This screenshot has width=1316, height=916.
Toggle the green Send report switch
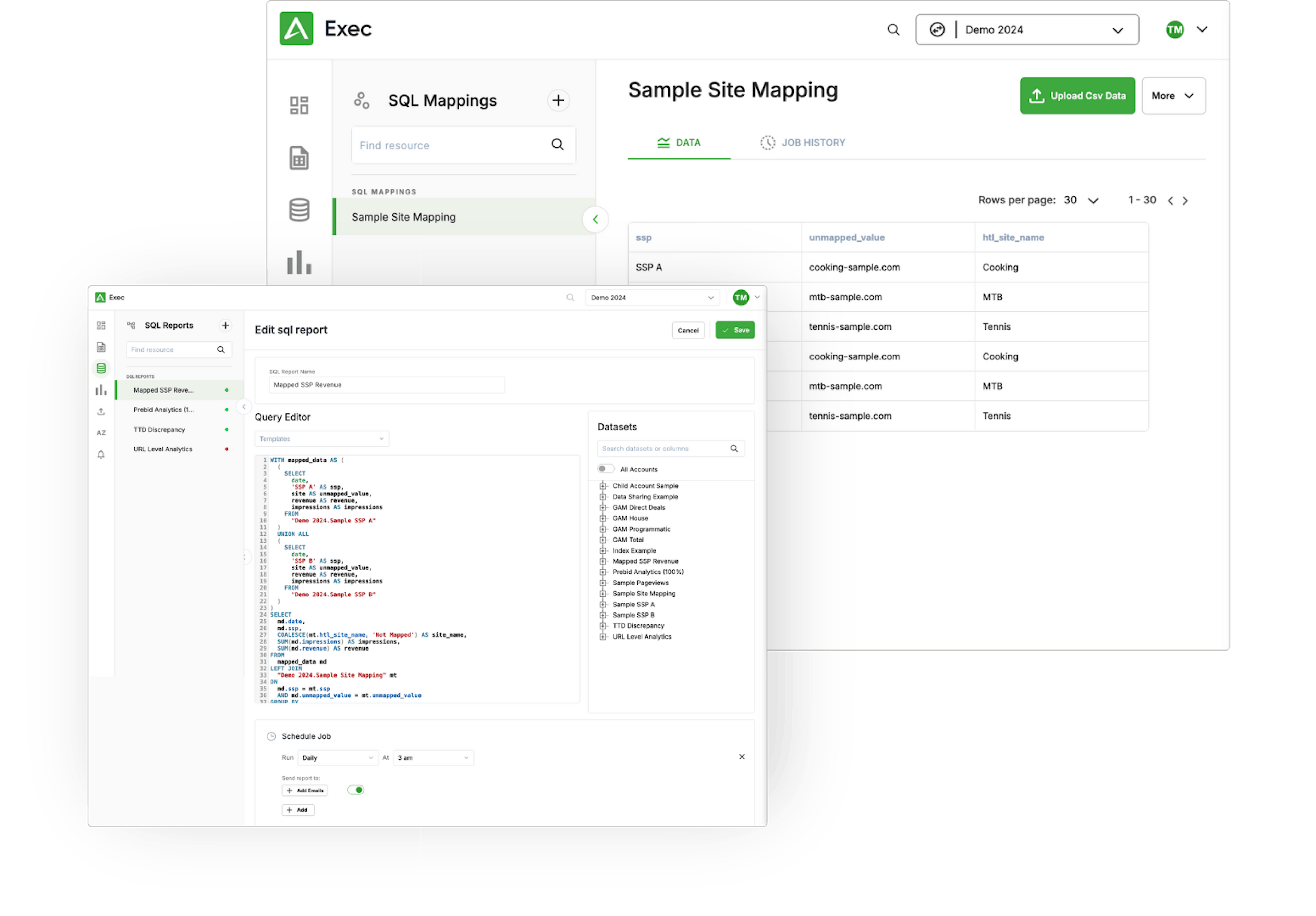pyautogui.click(x=355, y=790)
